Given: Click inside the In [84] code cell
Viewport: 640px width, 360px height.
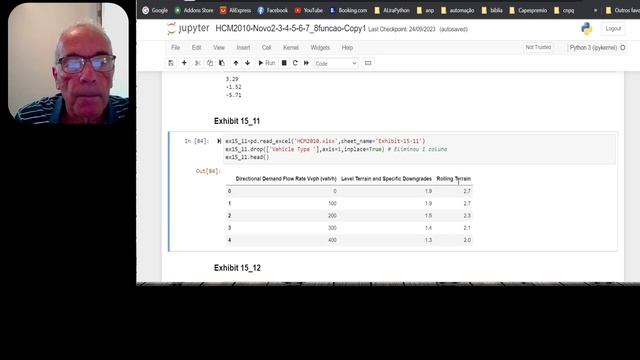Looking at the screenshot, I should (x=419, y=149).
